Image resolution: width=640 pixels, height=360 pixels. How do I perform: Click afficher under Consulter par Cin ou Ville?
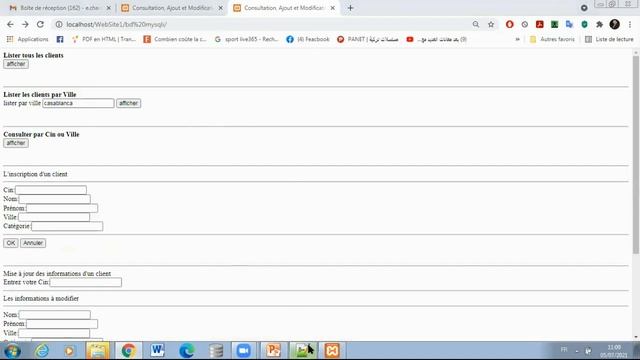click(16, 143)
